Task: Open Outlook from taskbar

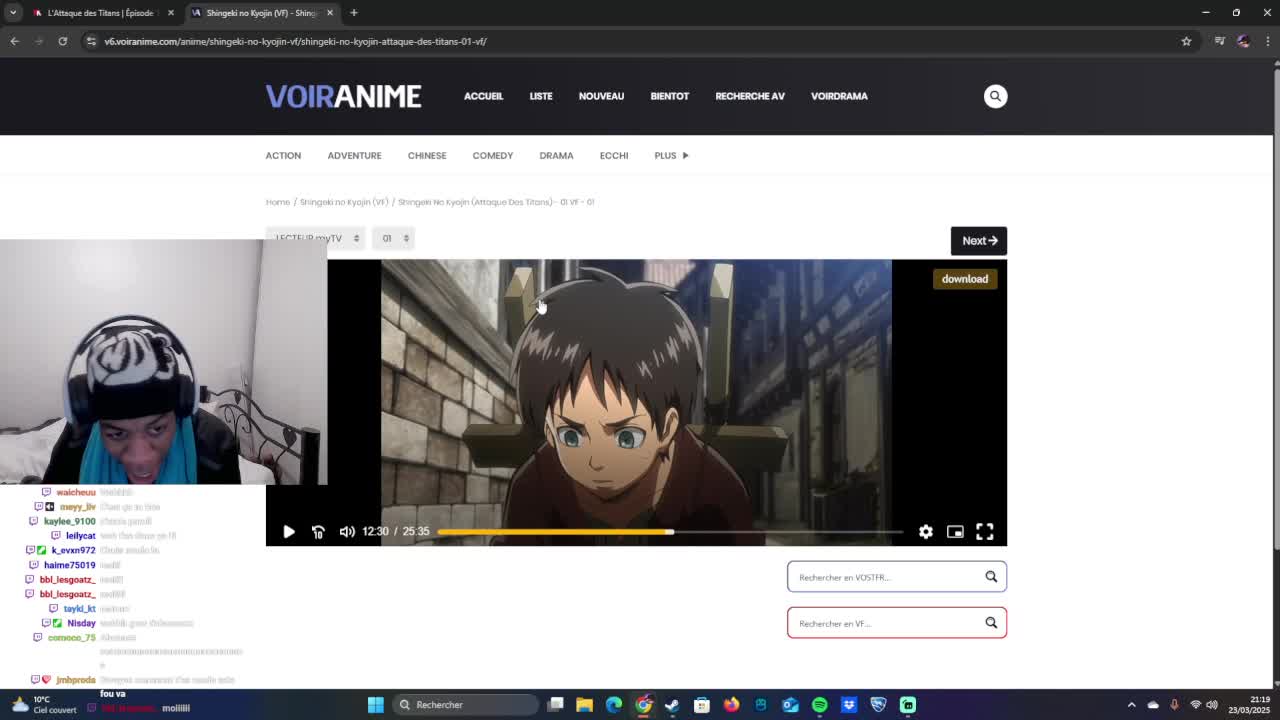Action: (790, 705)
